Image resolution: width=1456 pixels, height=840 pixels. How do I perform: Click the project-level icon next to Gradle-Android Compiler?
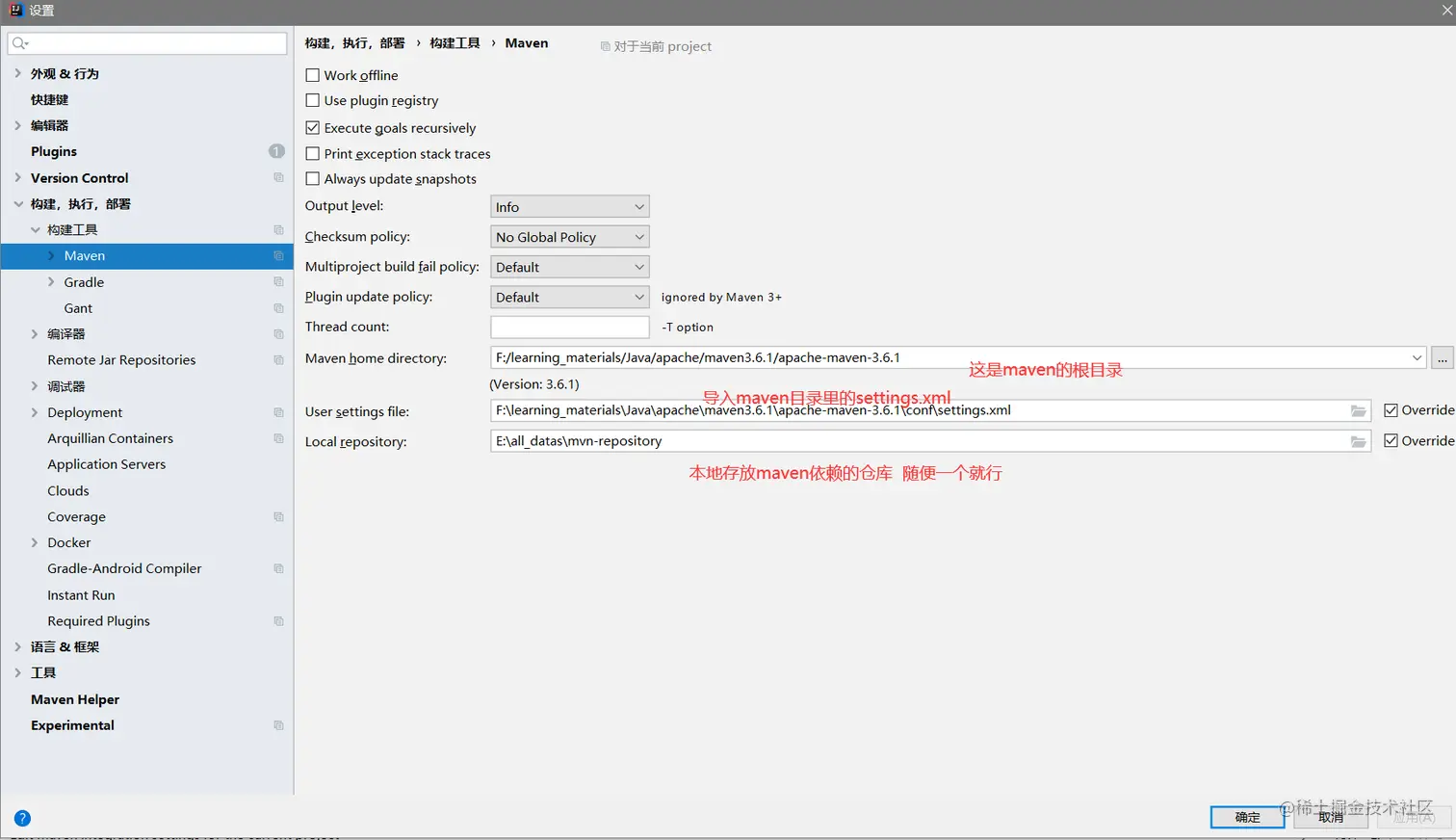tap(278, 569)
